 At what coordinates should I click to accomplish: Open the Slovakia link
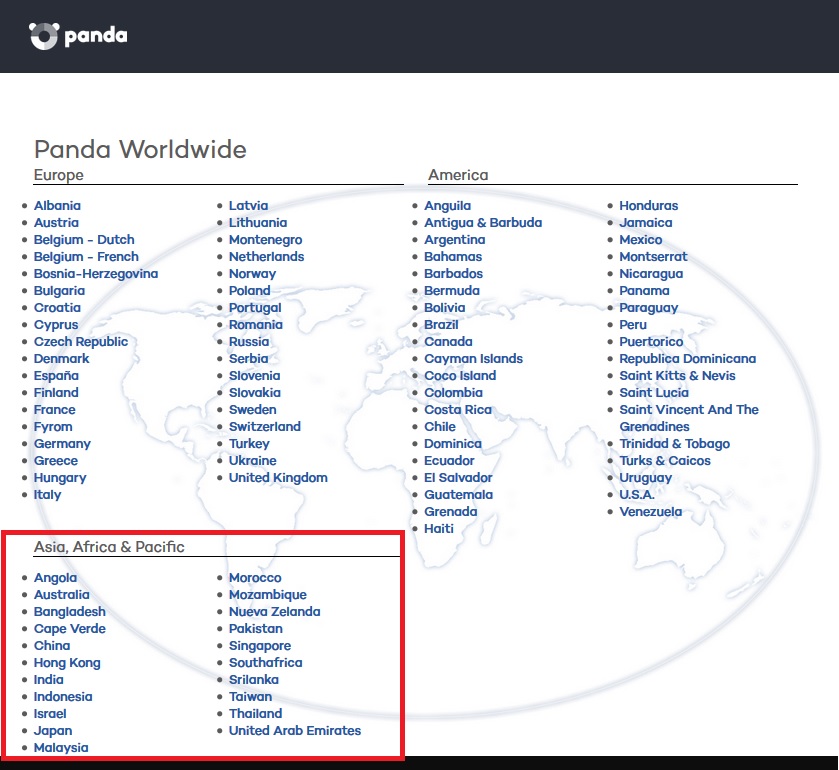click(255, 393)
